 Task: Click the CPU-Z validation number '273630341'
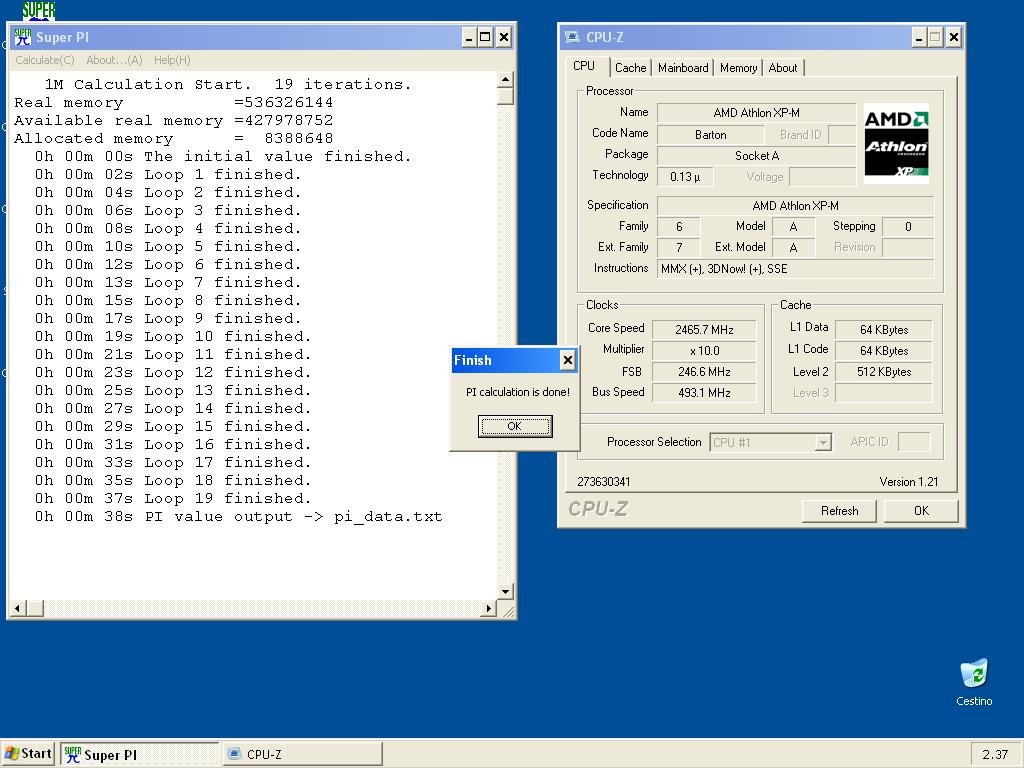[x=603, y=482]
